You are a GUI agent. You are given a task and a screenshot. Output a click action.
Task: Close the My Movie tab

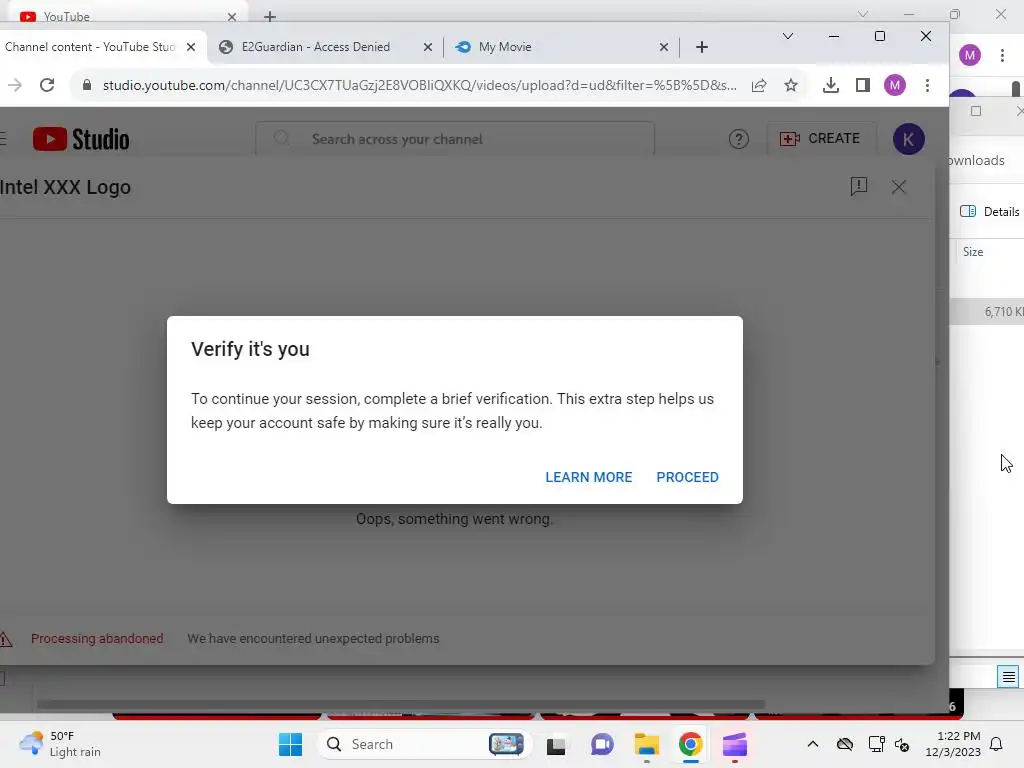664,47
